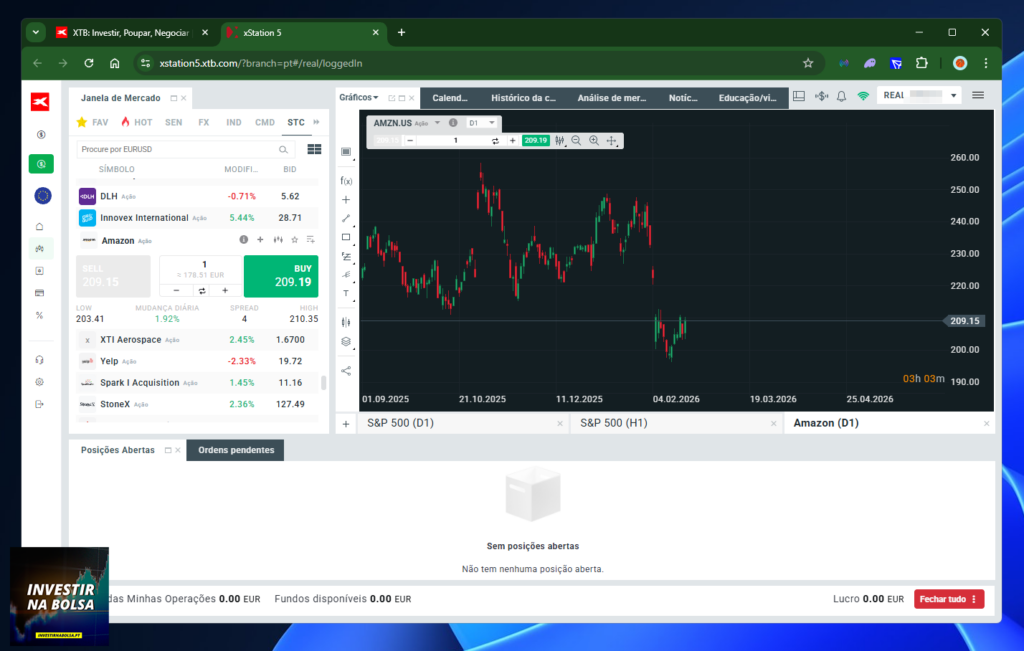
Task: Click the EU flag icon in the sidebar
Action: click(x=42, y=195)
